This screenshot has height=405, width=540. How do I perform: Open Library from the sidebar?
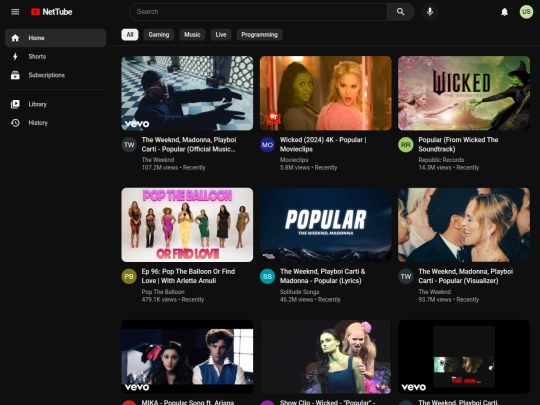55,104
